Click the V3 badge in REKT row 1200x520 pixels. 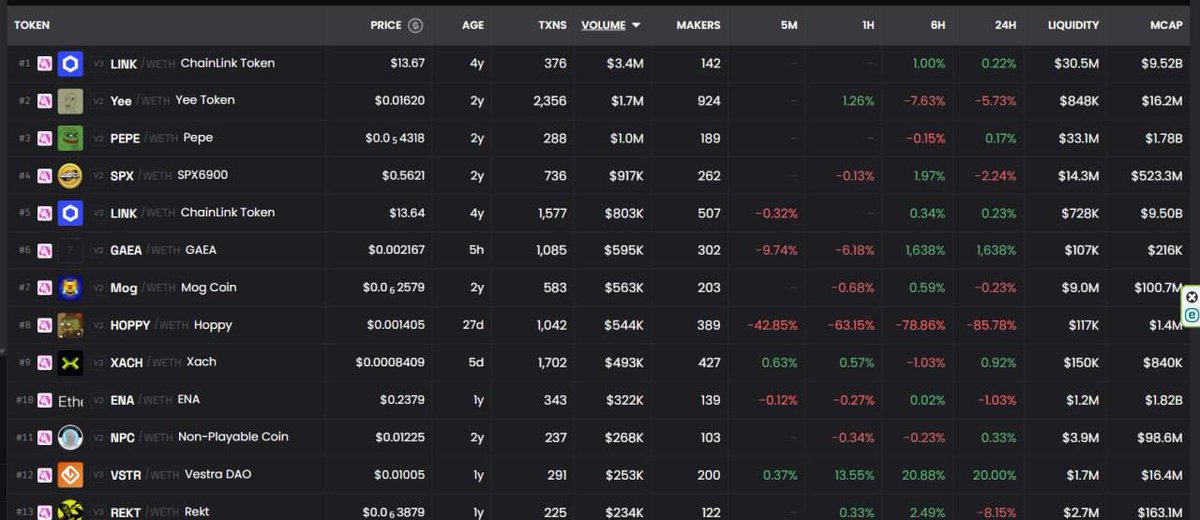pos(98,511)
